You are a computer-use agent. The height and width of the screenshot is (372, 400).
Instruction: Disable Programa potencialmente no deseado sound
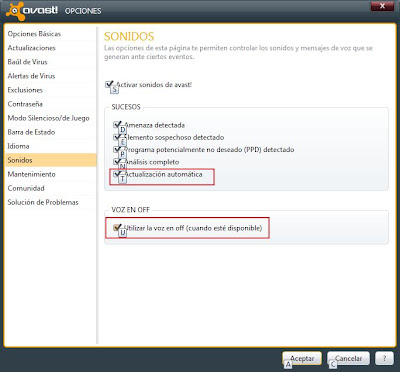[x=117, y=150]
